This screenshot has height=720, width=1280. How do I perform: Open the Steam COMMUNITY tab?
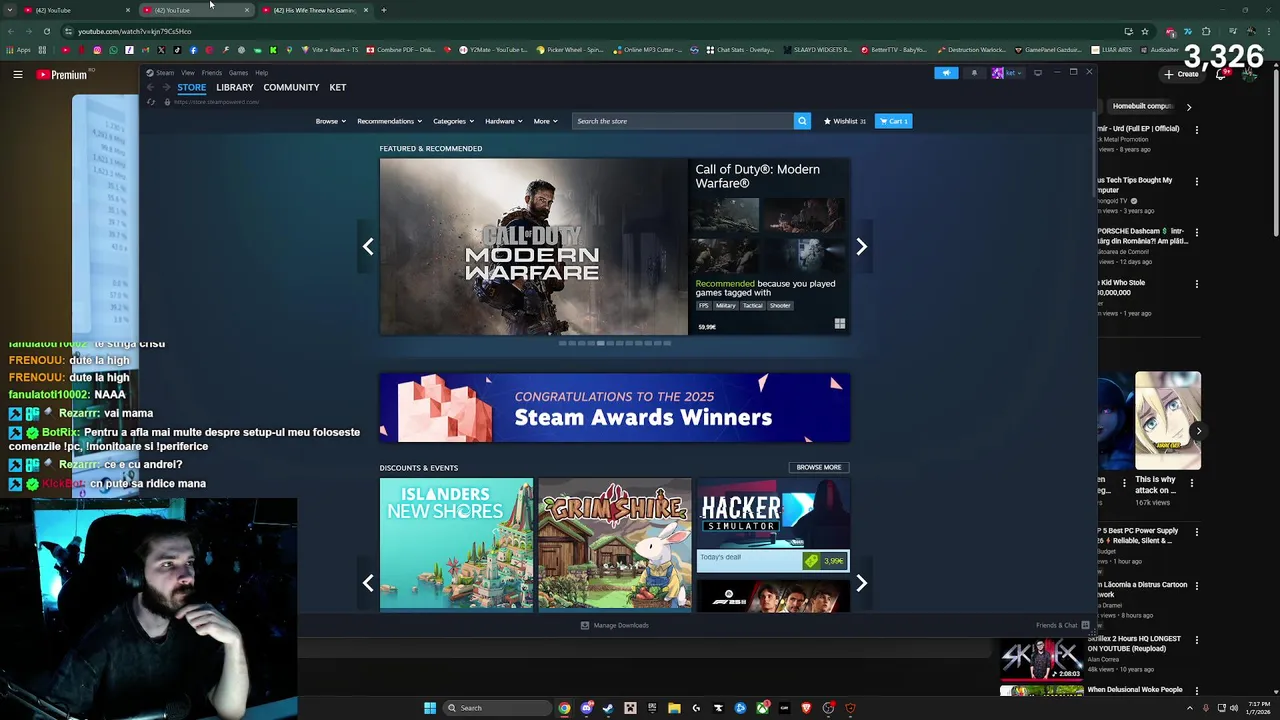point(291,87)
